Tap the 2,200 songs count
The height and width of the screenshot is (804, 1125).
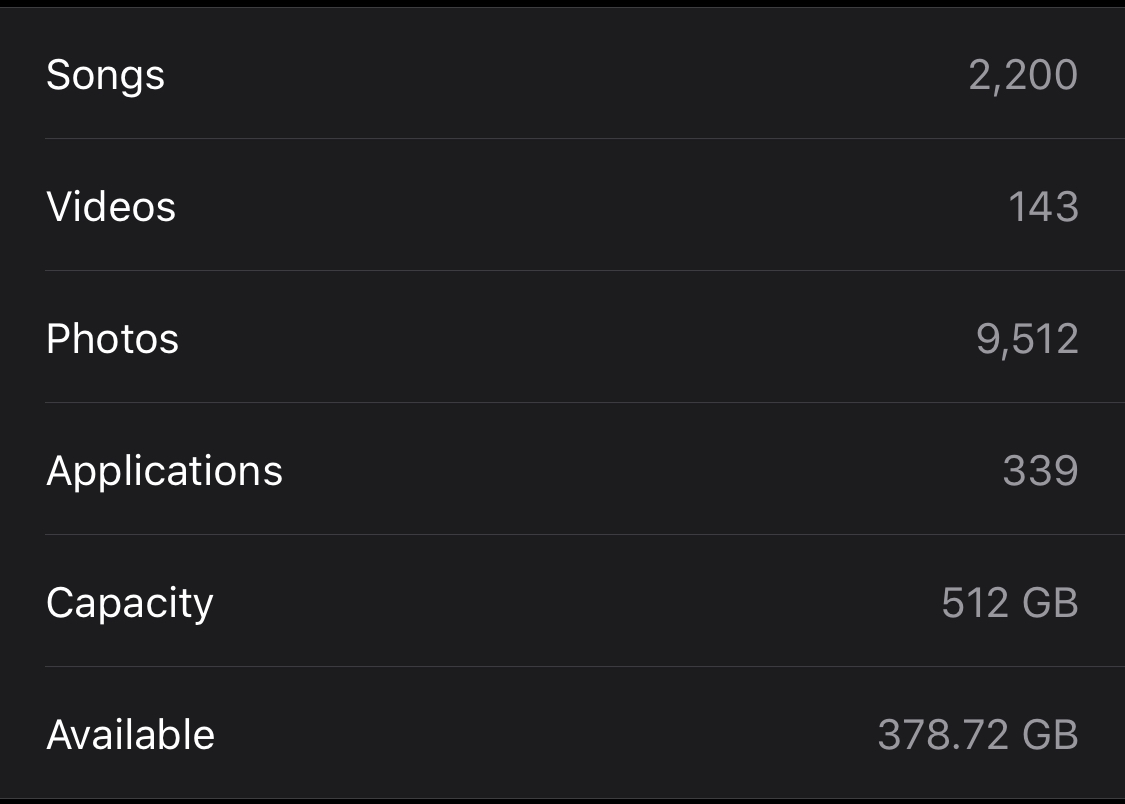pyautogui.click(x=1023, y=75)
